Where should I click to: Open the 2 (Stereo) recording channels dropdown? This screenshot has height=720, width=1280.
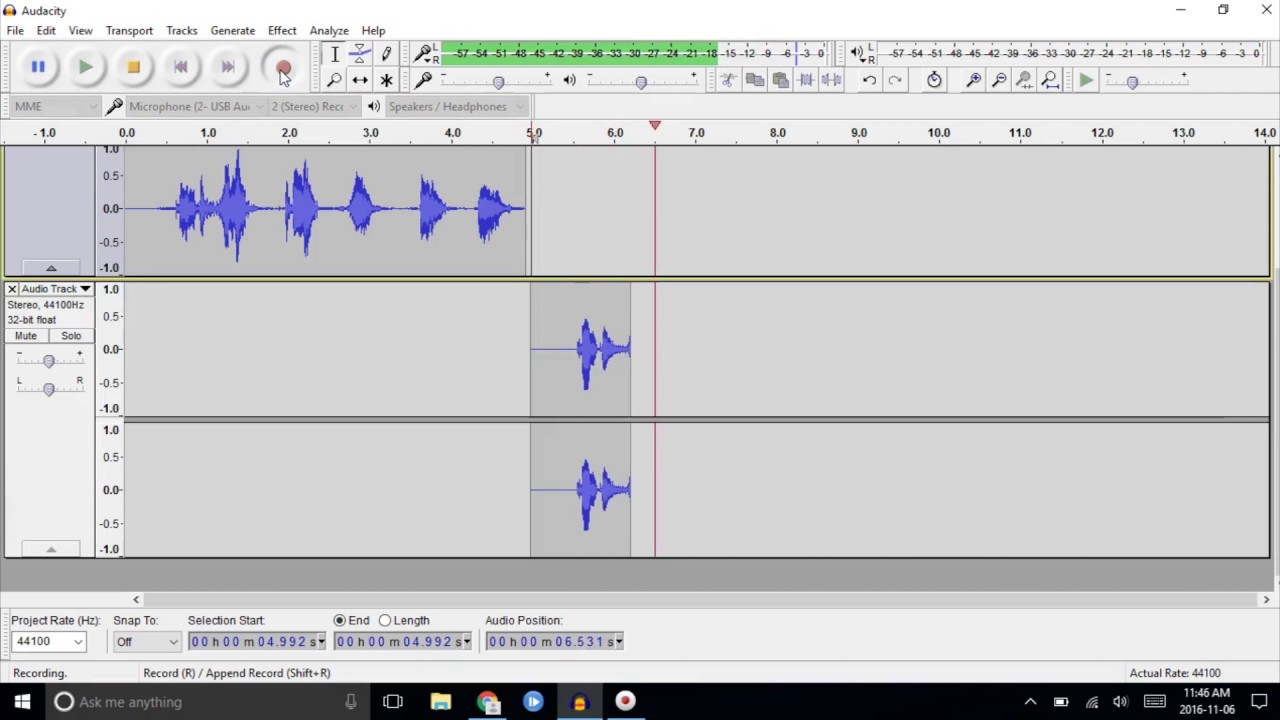(x=313, y=106)
